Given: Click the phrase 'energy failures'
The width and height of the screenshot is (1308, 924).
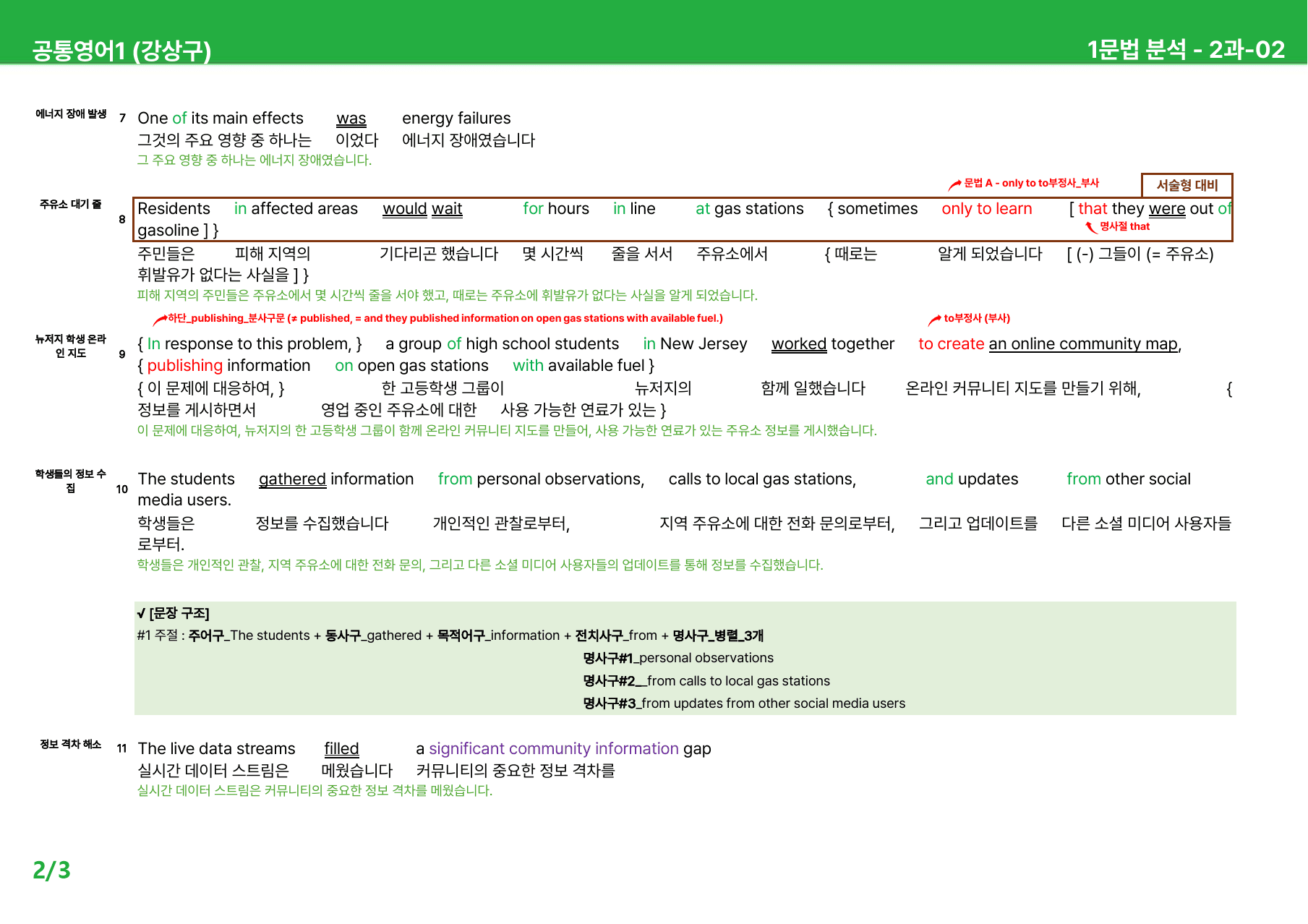Looking at the screenshot, I should [x=456, y=118].
